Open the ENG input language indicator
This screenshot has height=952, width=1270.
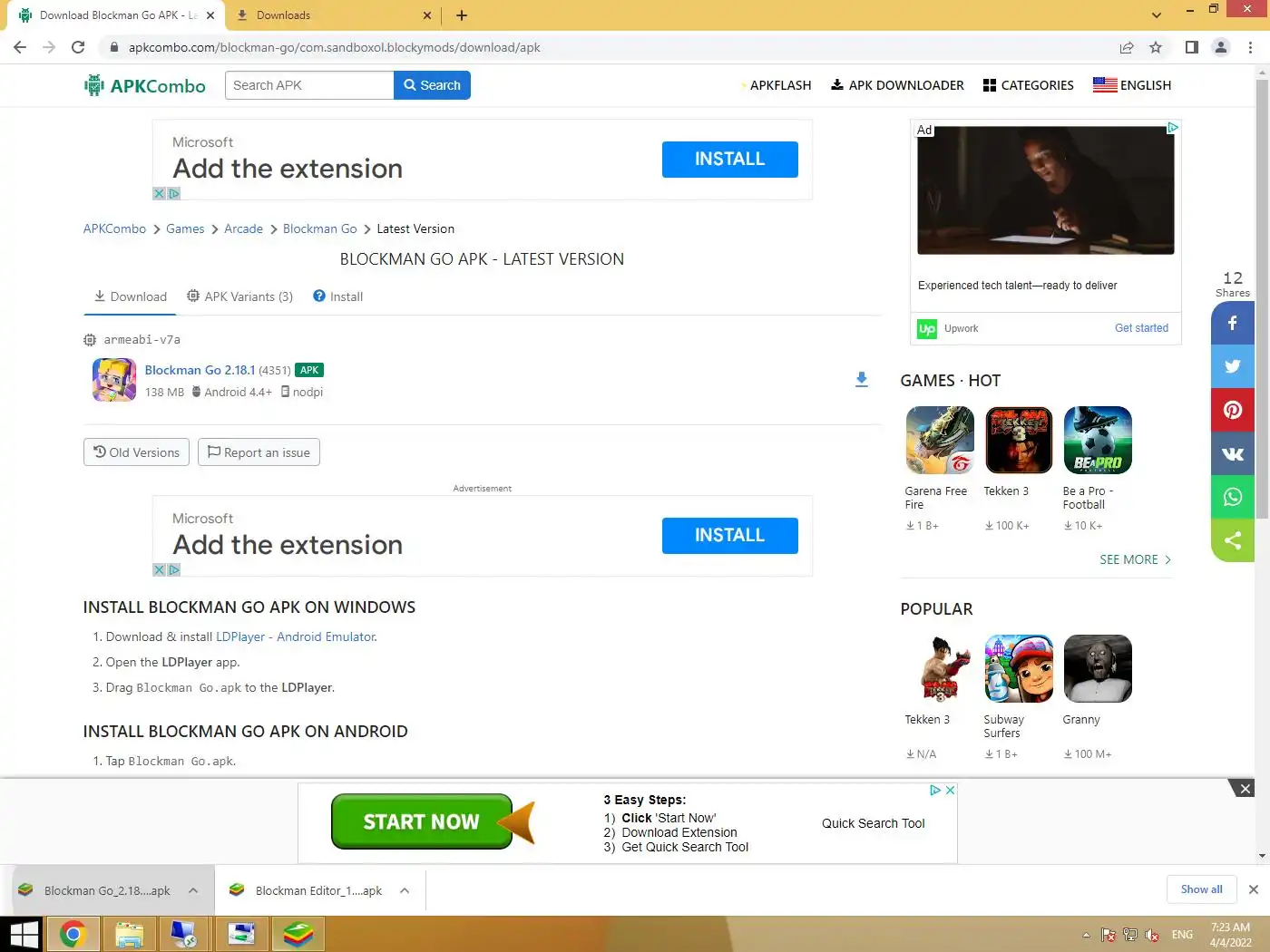point(1182,935)
